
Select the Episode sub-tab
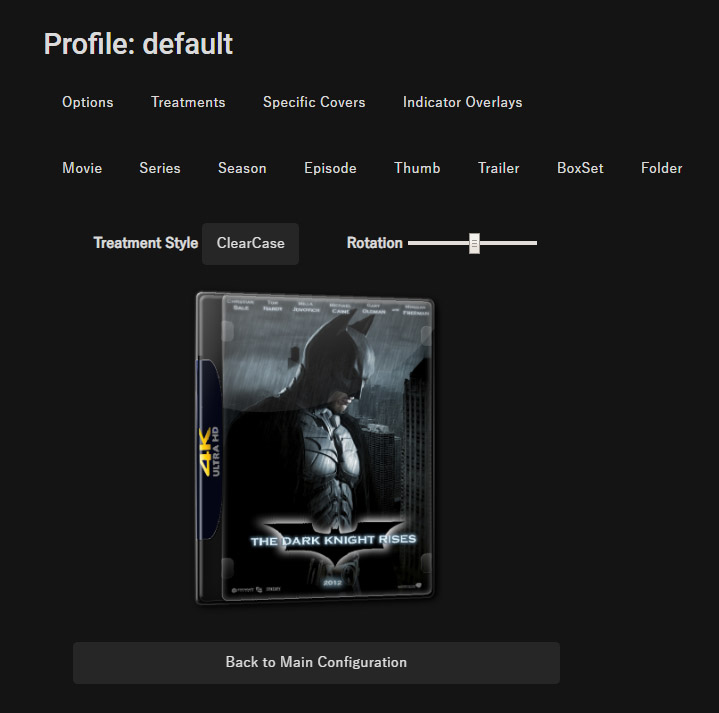330,168
